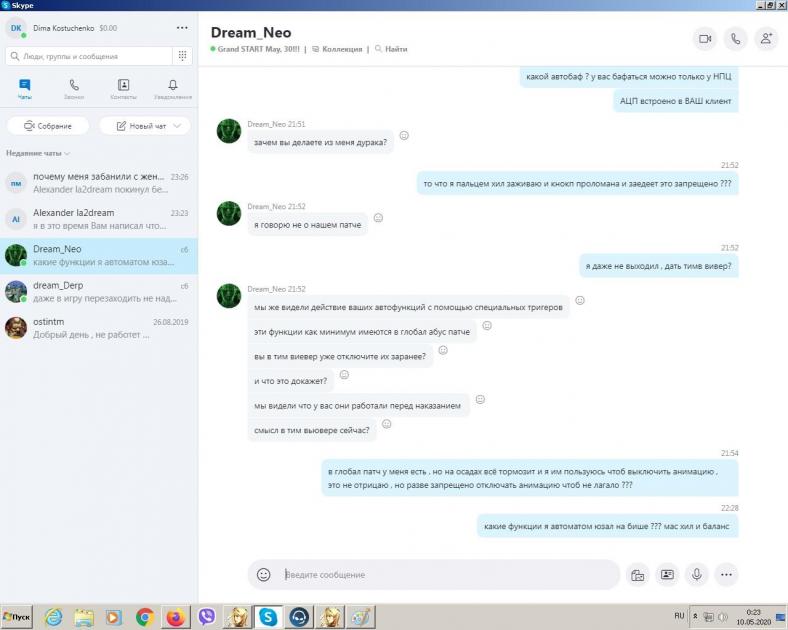This screenshot has width=788, height=630.
Task: Switch to the Звонки tab
Action: tap(74, 89)
